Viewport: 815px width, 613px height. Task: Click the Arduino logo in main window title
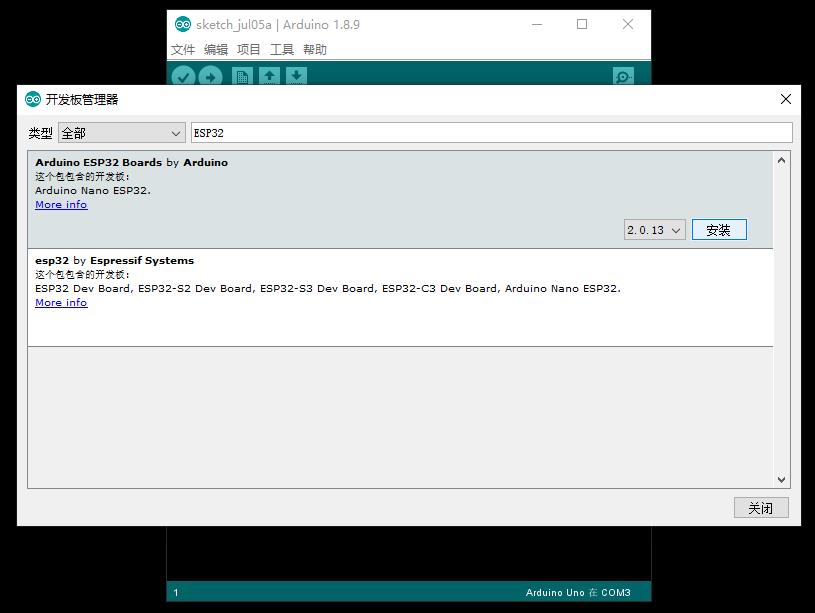tap(183, 24)
